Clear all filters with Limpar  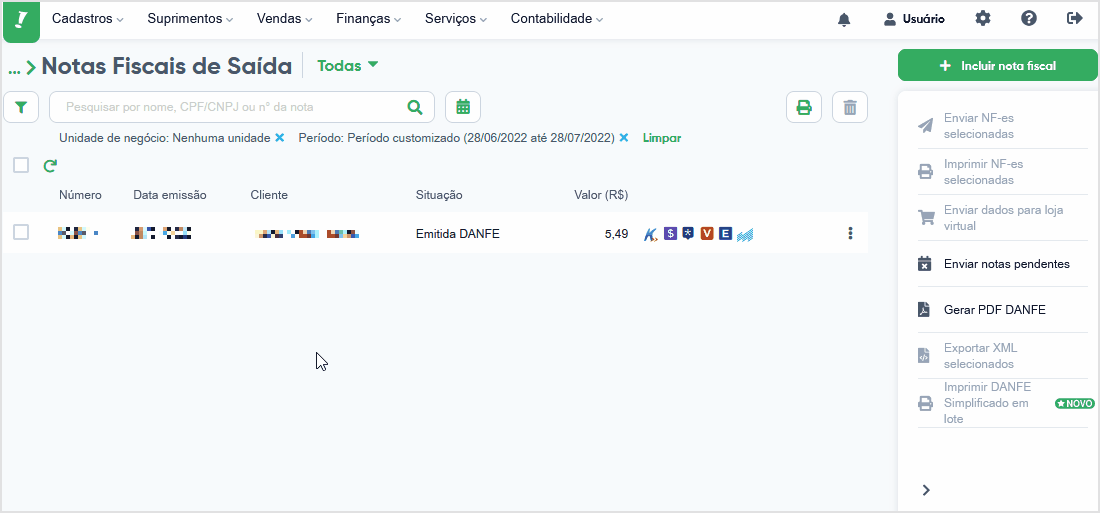point(662,138)
